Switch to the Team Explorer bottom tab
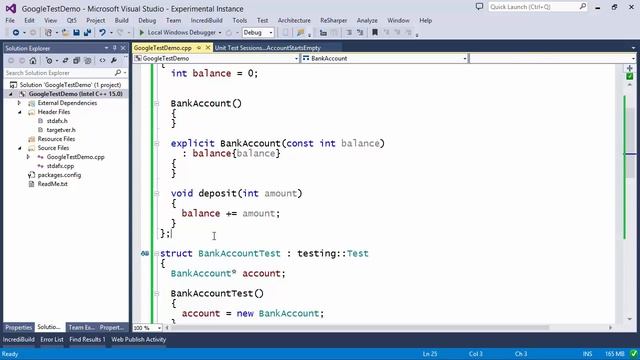Viewport: 640px width, 360px height. 82,327
